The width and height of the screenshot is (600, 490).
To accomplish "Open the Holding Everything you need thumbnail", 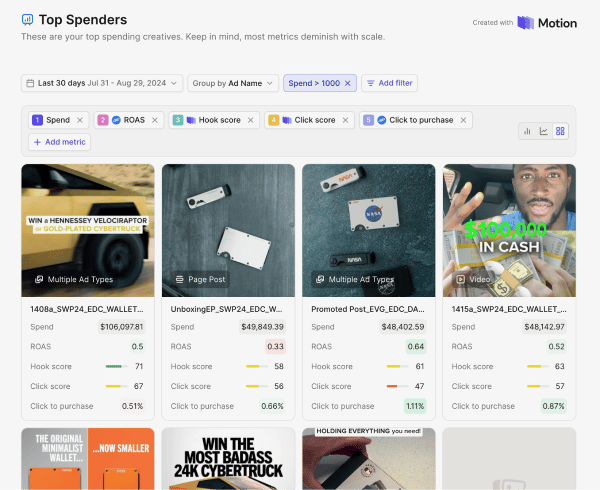I will click(x=369, y=459).
